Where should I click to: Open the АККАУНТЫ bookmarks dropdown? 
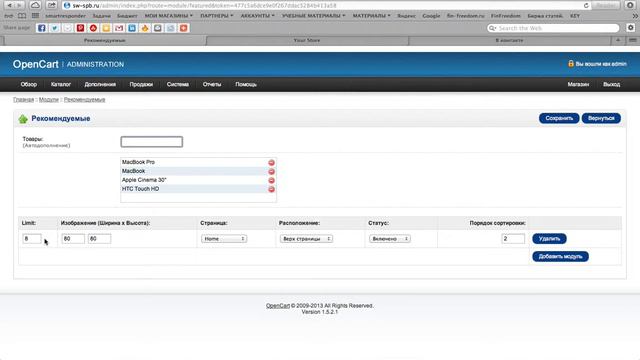258,16
